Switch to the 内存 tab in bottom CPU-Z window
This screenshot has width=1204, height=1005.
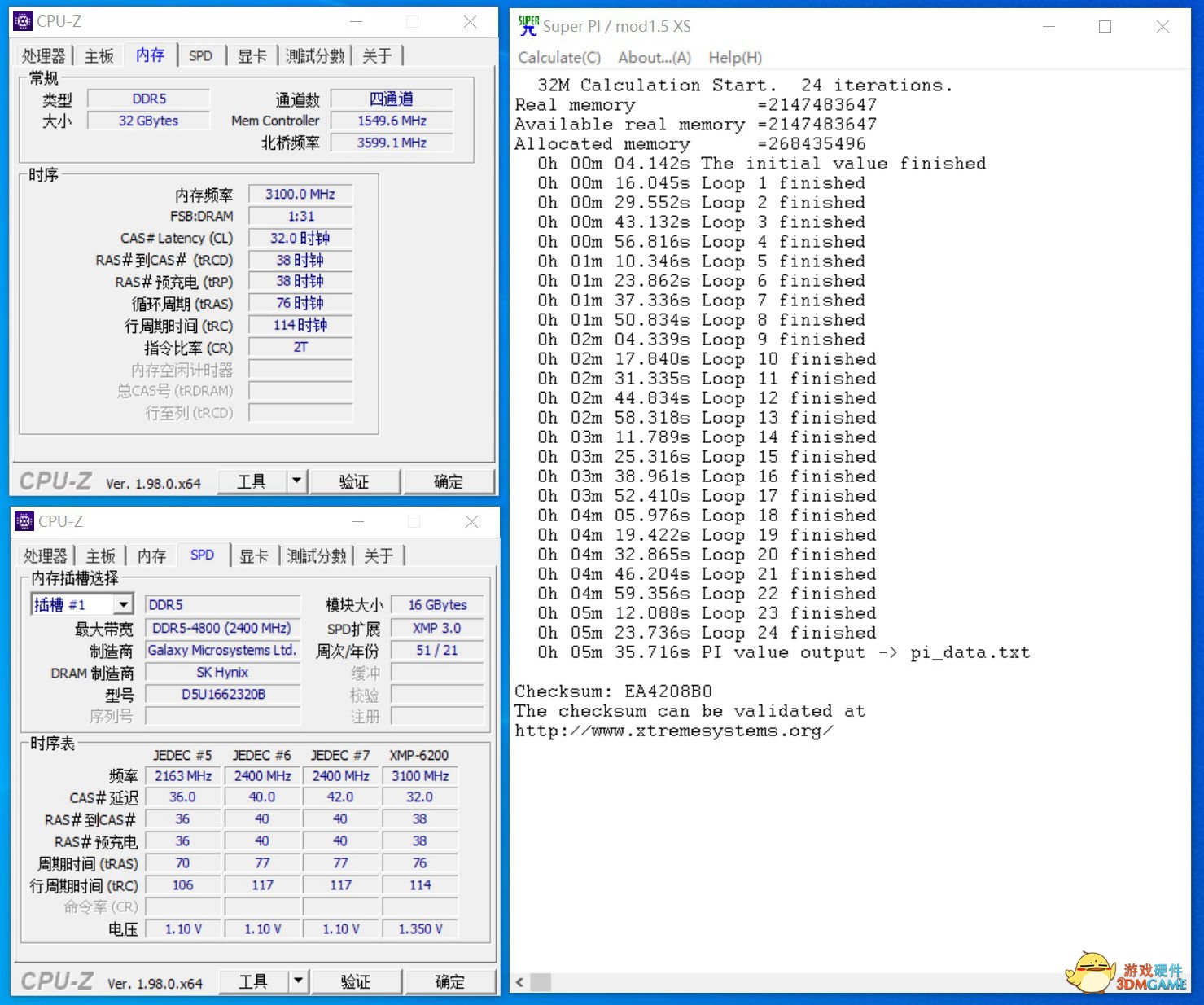[151, 555]
